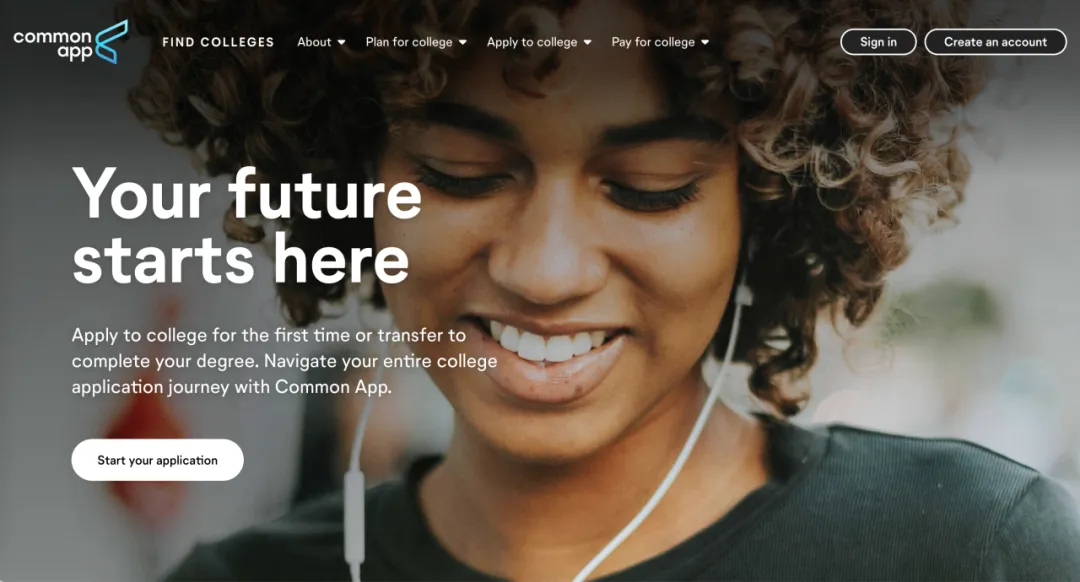Expand the caret arrow next to About
This screenshot has width=1080, height=582.
[341, 43]
